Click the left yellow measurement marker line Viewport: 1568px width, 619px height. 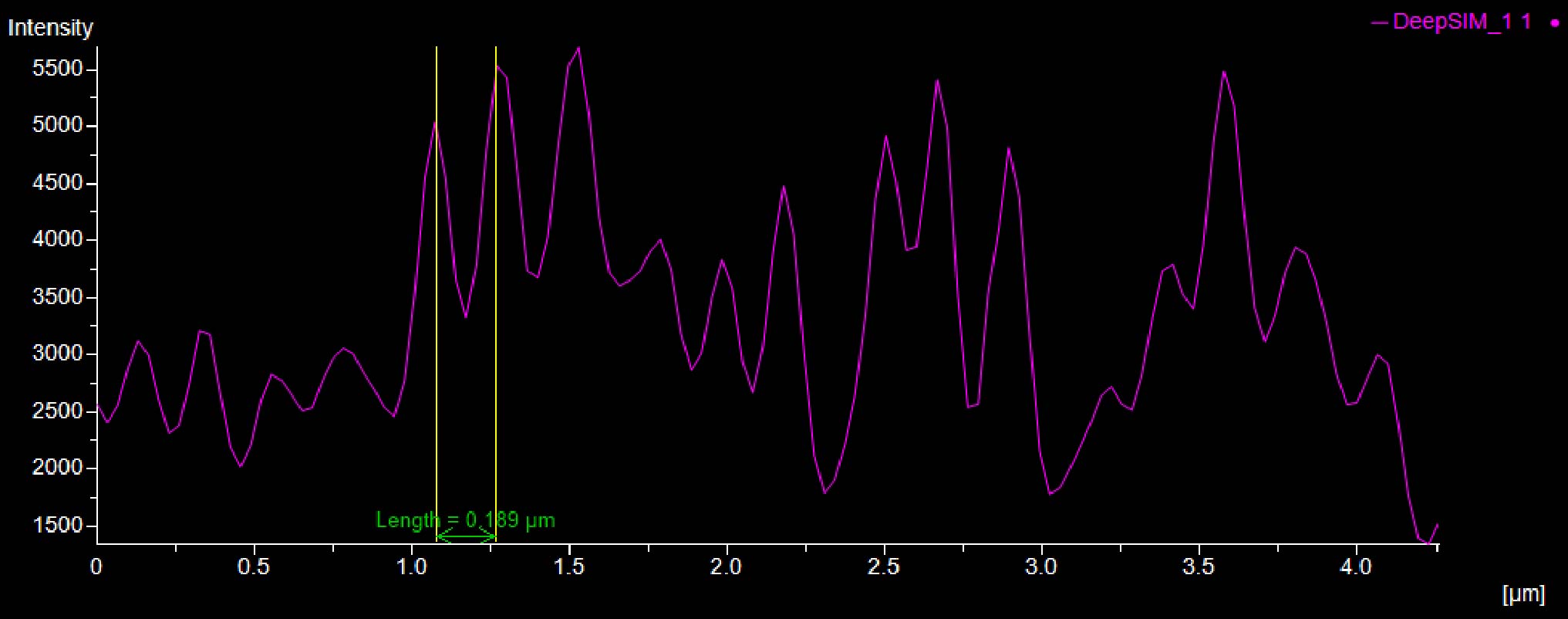437,309
